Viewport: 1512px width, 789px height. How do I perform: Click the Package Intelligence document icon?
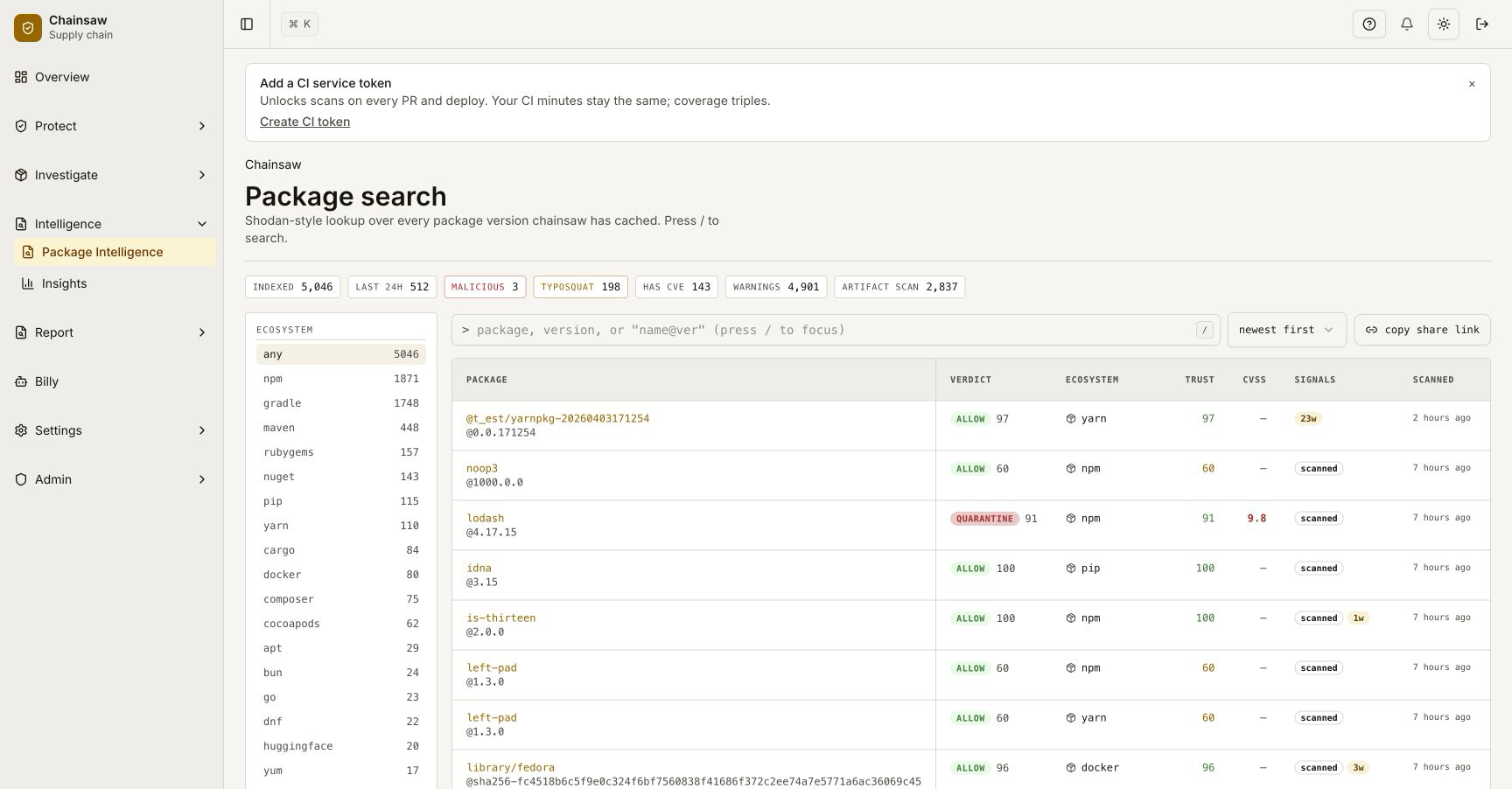[28, 252]
